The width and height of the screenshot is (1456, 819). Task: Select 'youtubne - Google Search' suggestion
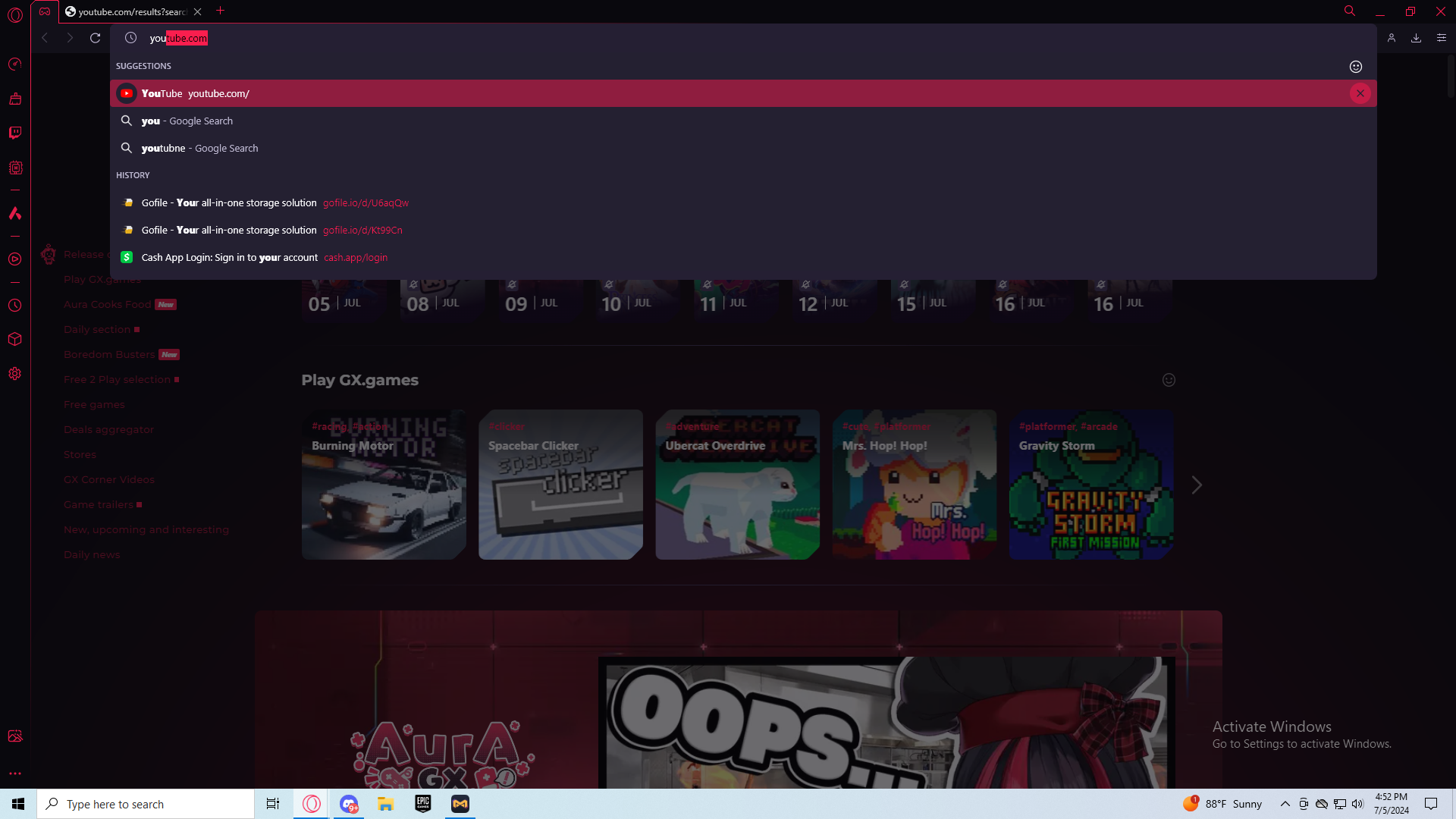(x=743, y=148)
